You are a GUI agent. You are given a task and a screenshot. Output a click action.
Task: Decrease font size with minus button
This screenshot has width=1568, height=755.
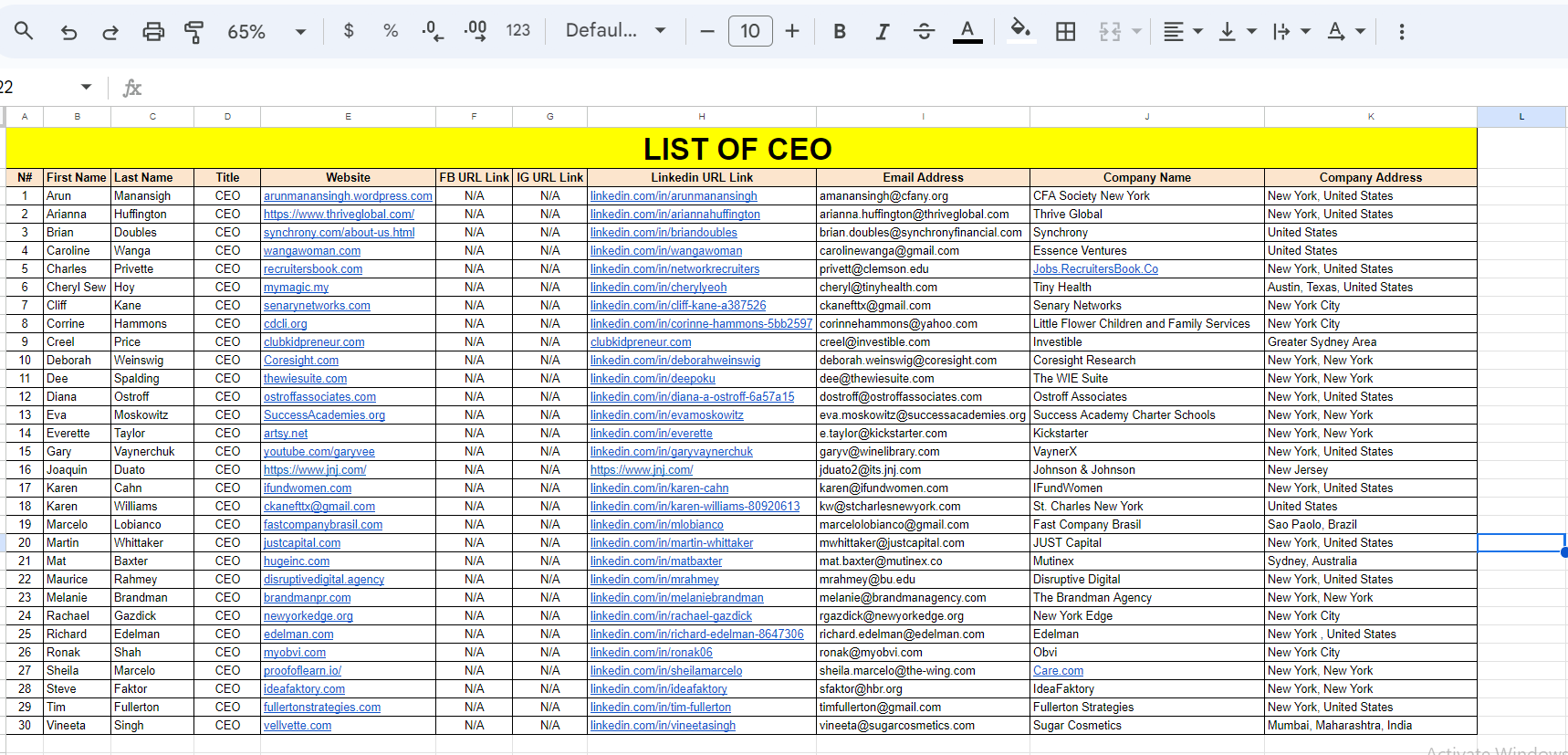click(707, 31)
